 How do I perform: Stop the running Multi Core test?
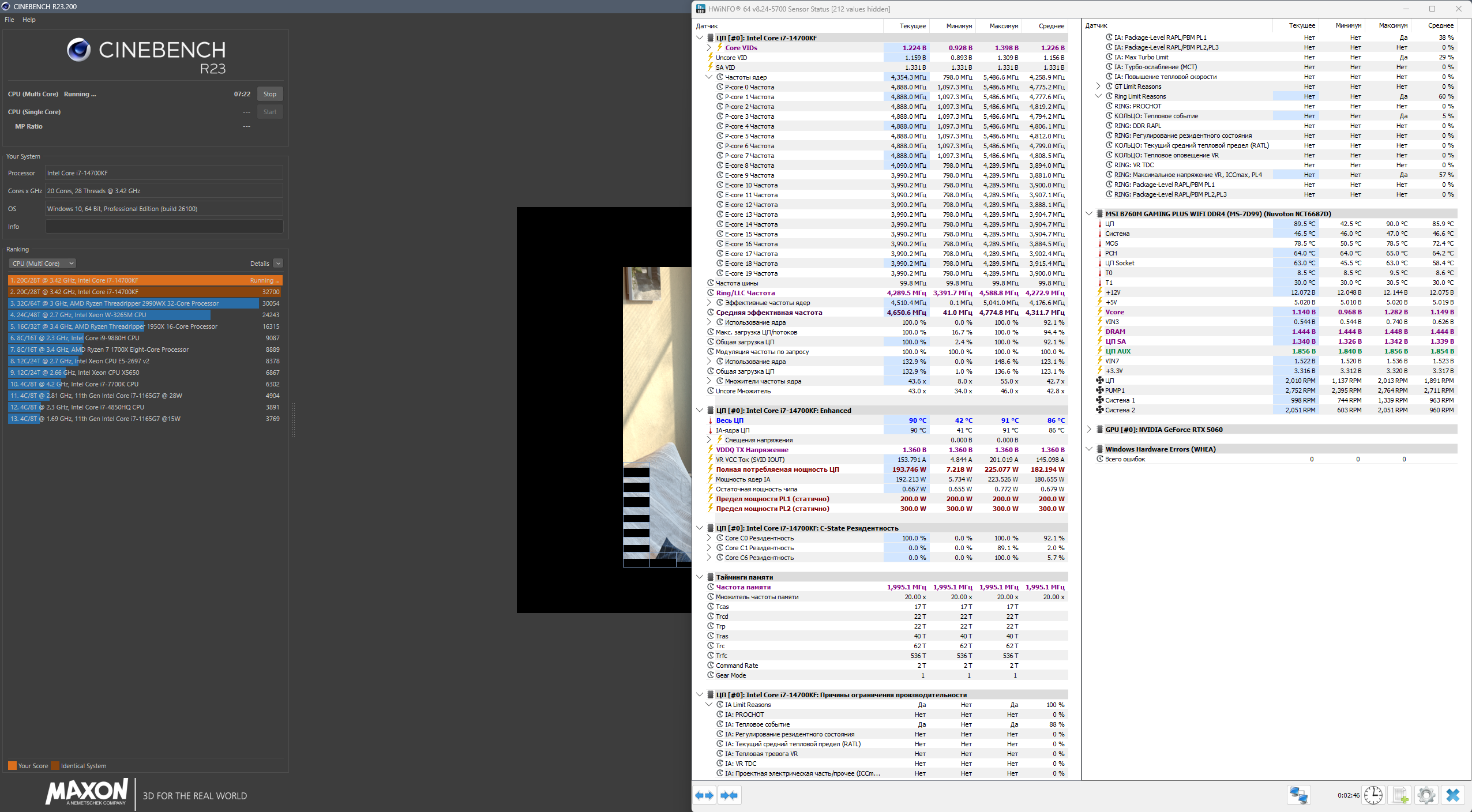point(269,94)
